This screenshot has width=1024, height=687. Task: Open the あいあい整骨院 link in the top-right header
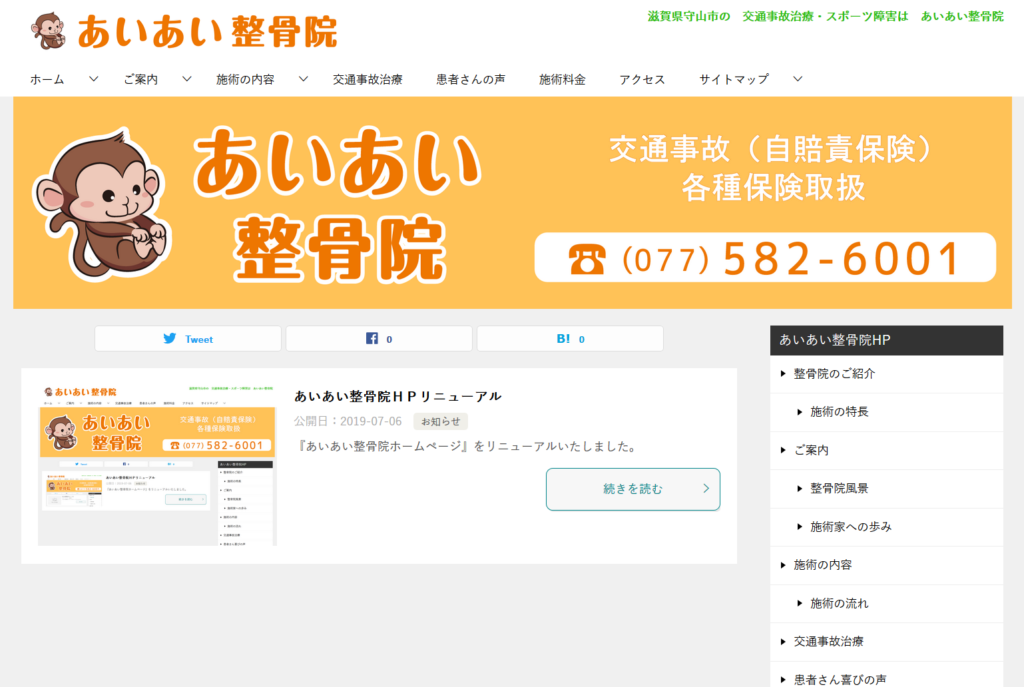[x=961, y=16]
